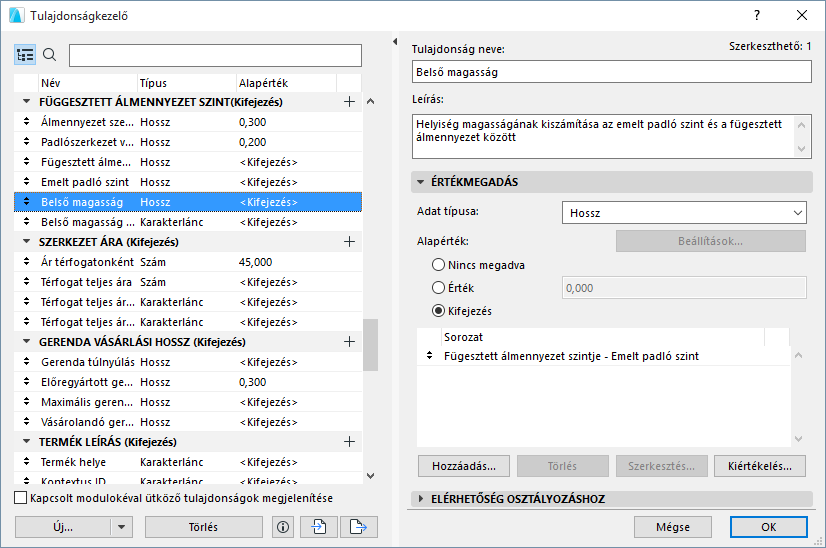Click reorder handle of the Sorozat expression row
This screenshot has height=548, width=826.
click(x=429, y=356)
